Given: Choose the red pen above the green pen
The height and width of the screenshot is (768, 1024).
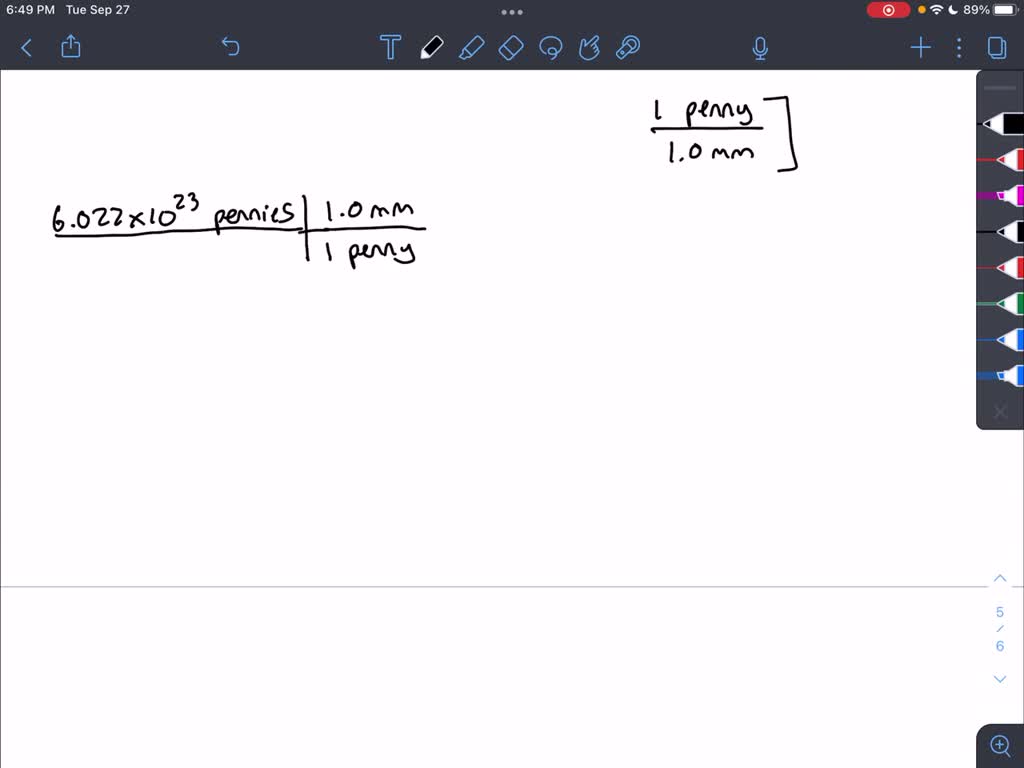Looking at the screenshot, I should coord(1000,268).
